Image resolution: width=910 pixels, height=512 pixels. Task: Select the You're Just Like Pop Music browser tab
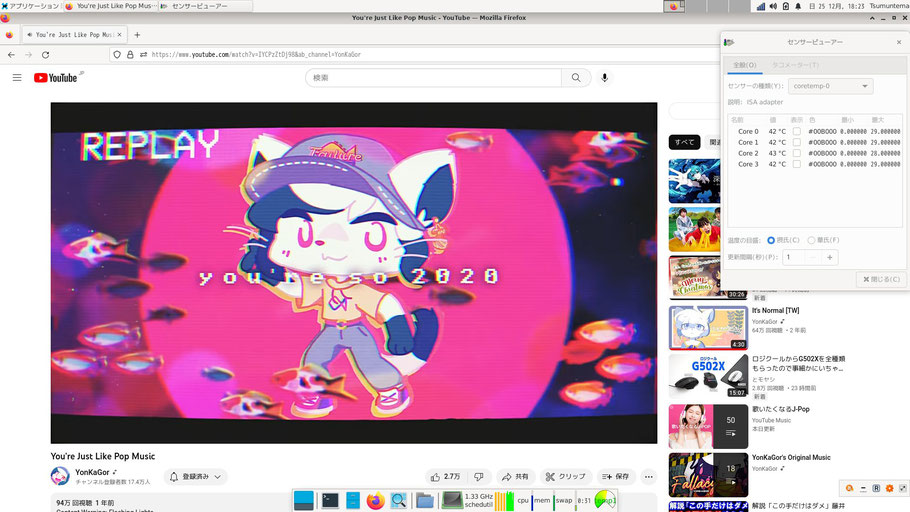point(73,35)
